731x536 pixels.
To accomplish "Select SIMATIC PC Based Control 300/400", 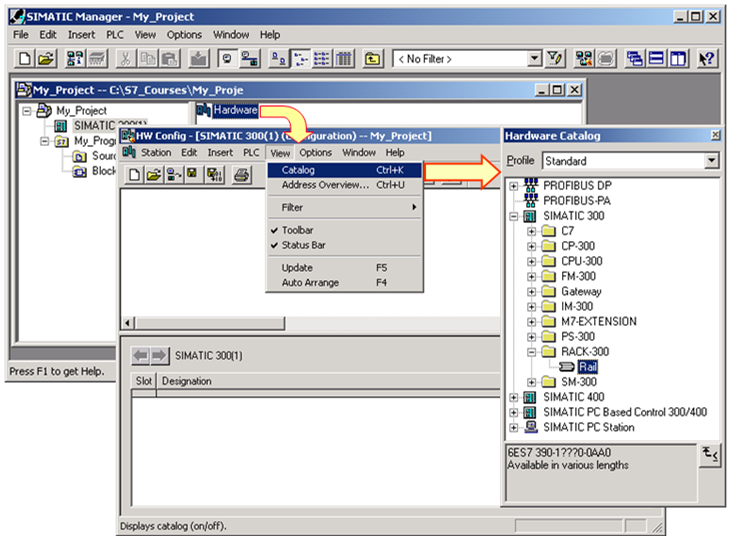I will pos(625,412).
